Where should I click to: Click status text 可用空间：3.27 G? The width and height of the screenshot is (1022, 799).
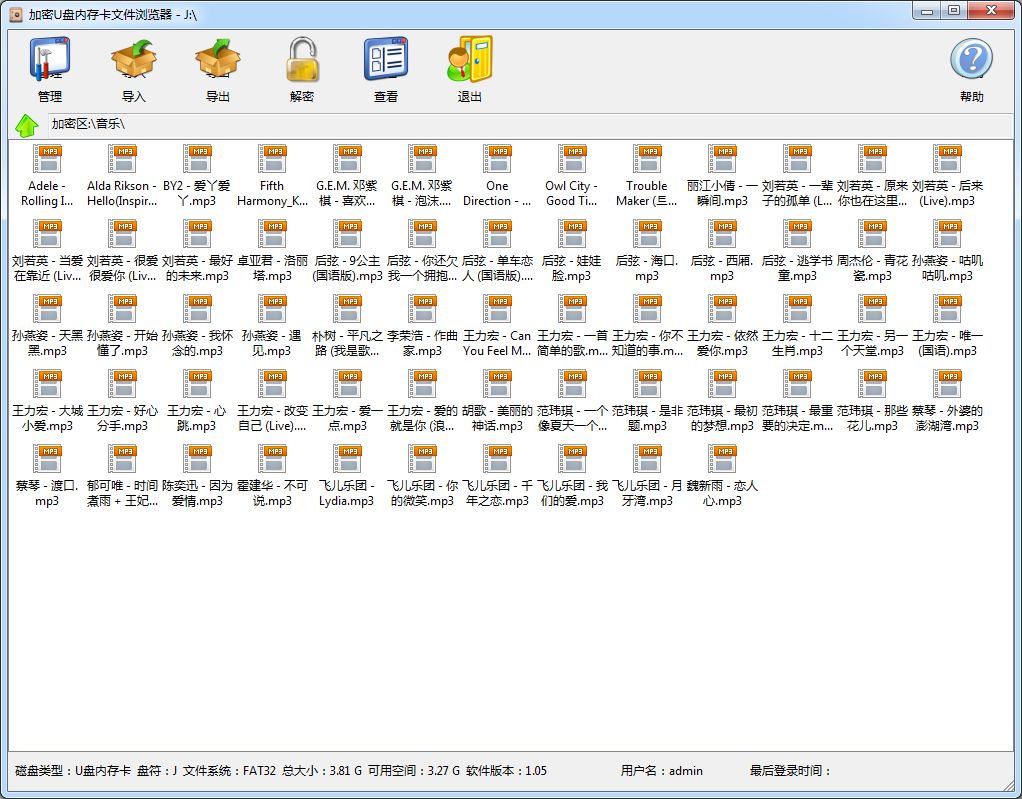point(414,771)
